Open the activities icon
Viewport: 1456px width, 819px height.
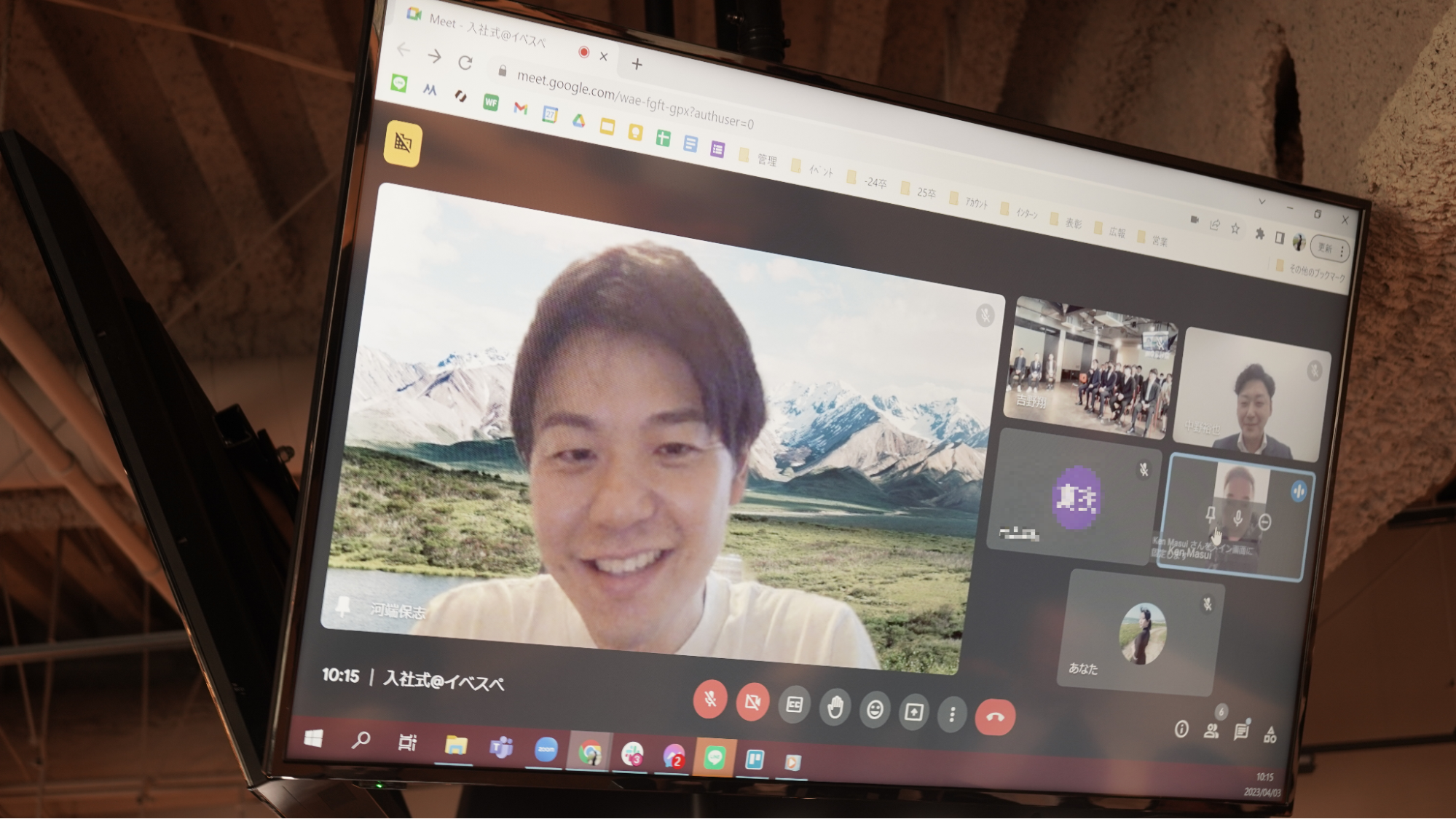click(1270, 734)
